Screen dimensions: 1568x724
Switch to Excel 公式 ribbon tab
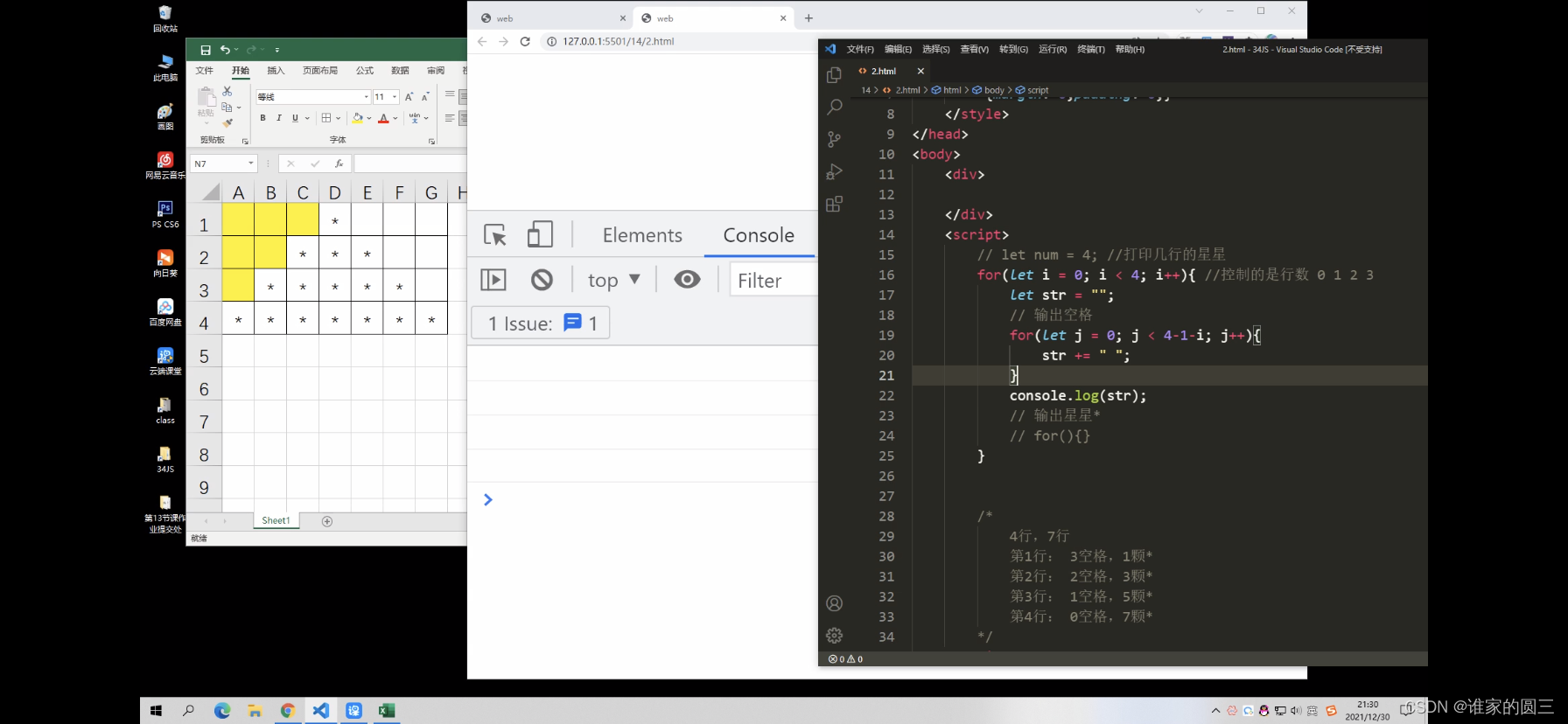[365, 71]
